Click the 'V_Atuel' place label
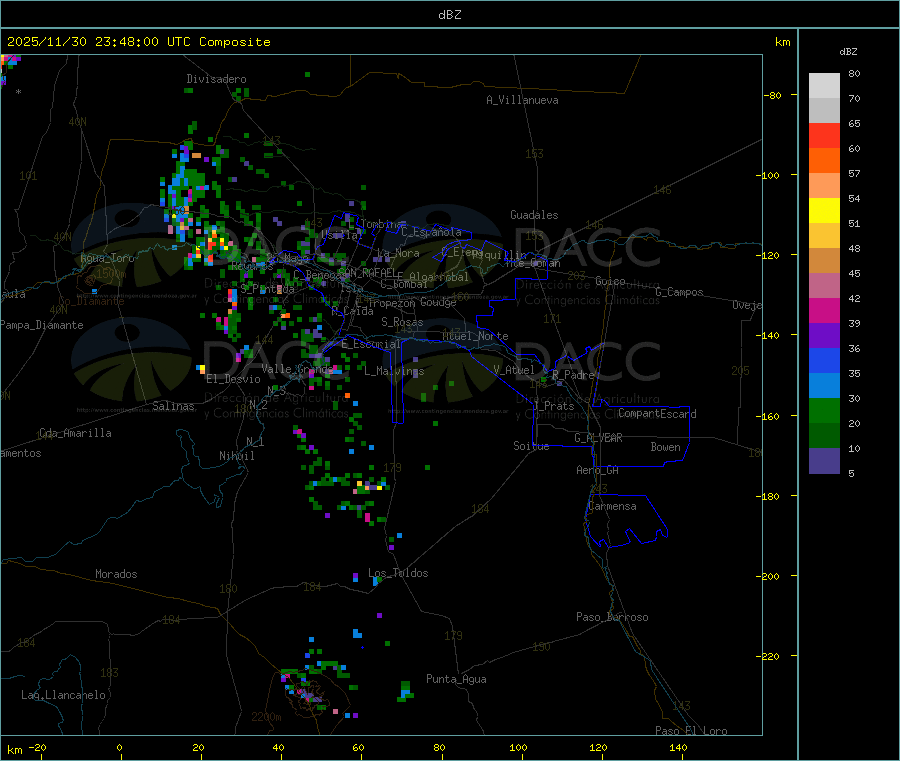This screenshot has width=900, height=761. coord(514,370)
